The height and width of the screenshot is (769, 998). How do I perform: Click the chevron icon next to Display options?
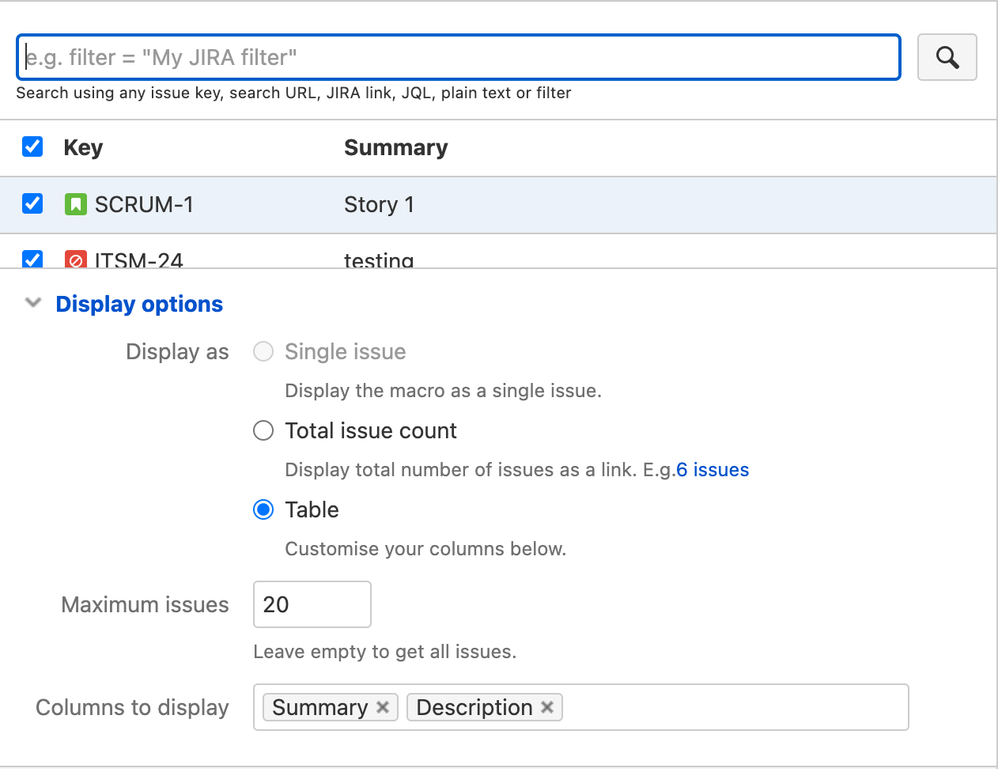(33, 303)
